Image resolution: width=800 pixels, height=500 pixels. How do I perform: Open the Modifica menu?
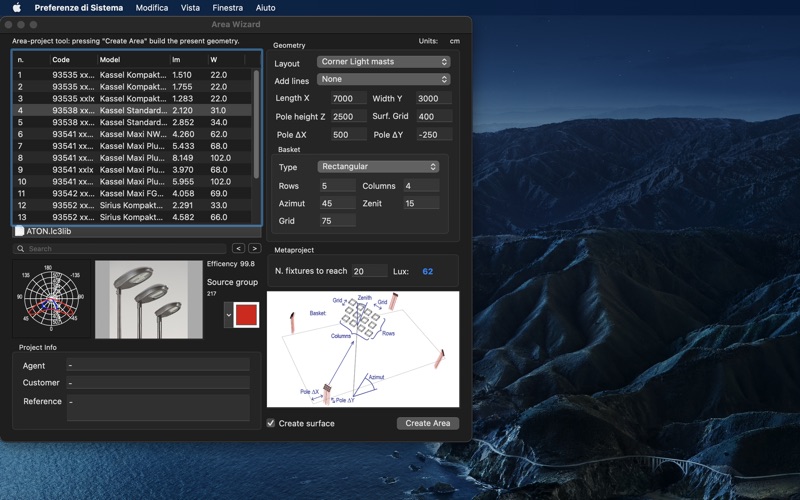pos(152,8)
